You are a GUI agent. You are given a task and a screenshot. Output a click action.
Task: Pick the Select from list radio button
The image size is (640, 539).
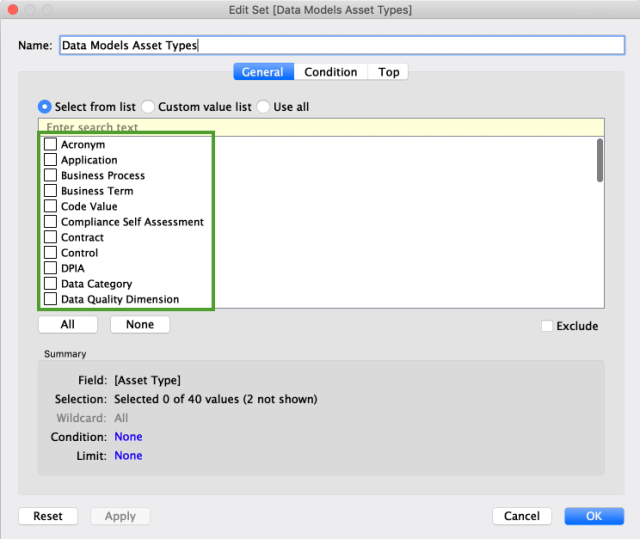click(x=45, y=106)
